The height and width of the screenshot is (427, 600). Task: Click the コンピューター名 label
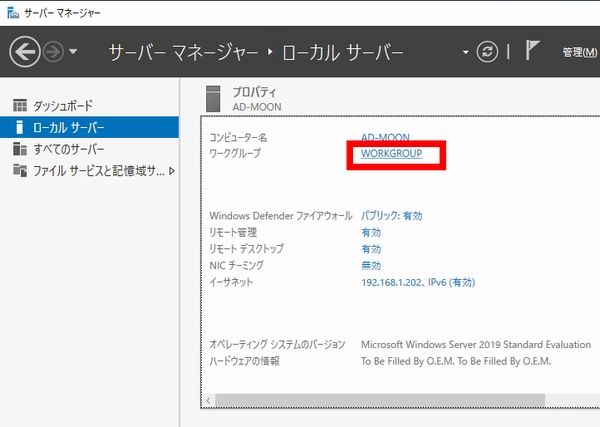click(238, 137)
